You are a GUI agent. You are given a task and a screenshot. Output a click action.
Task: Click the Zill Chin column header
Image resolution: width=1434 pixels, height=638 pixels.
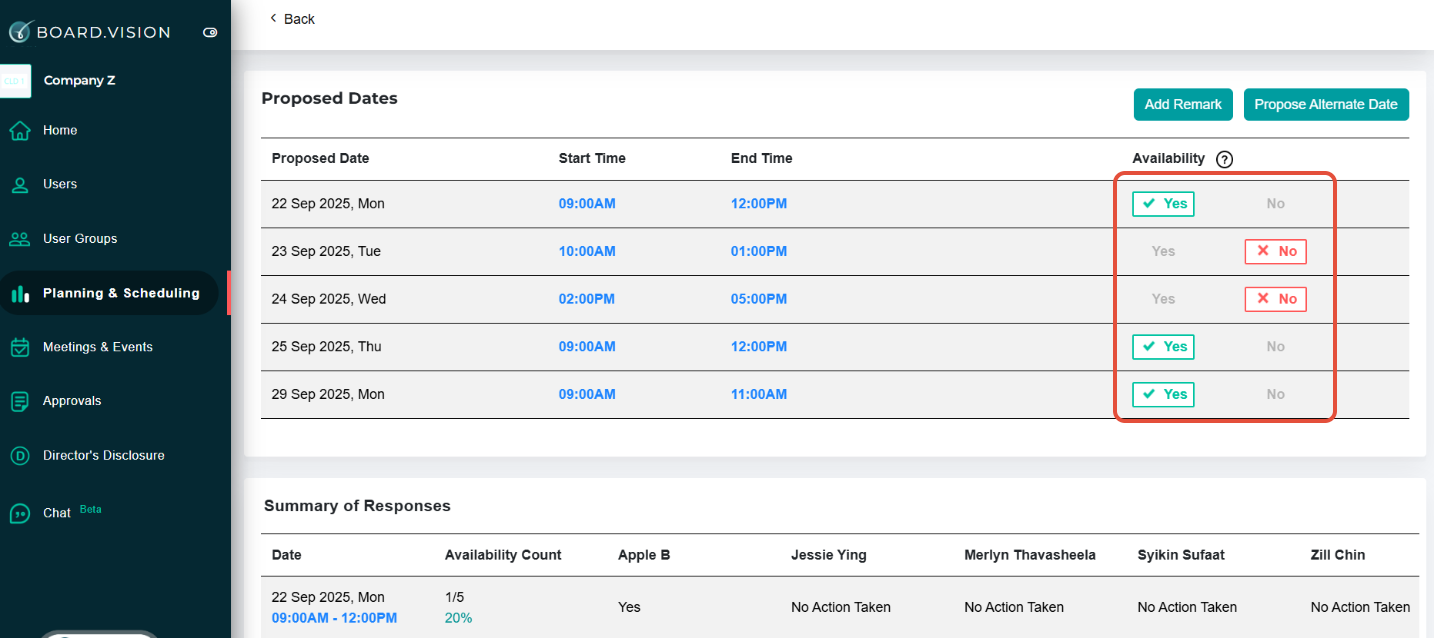point(1338,555)
